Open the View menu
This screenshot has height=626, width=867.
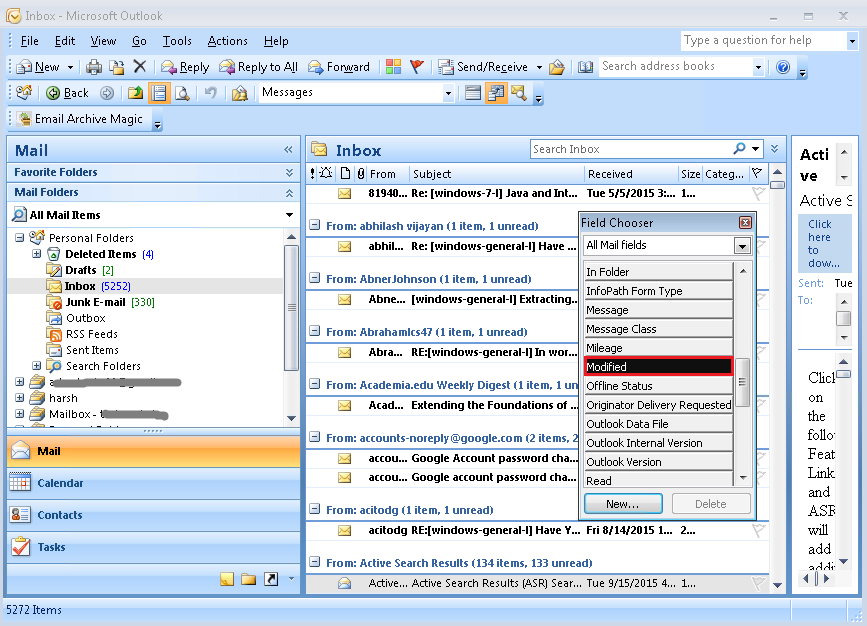(103, 41)
